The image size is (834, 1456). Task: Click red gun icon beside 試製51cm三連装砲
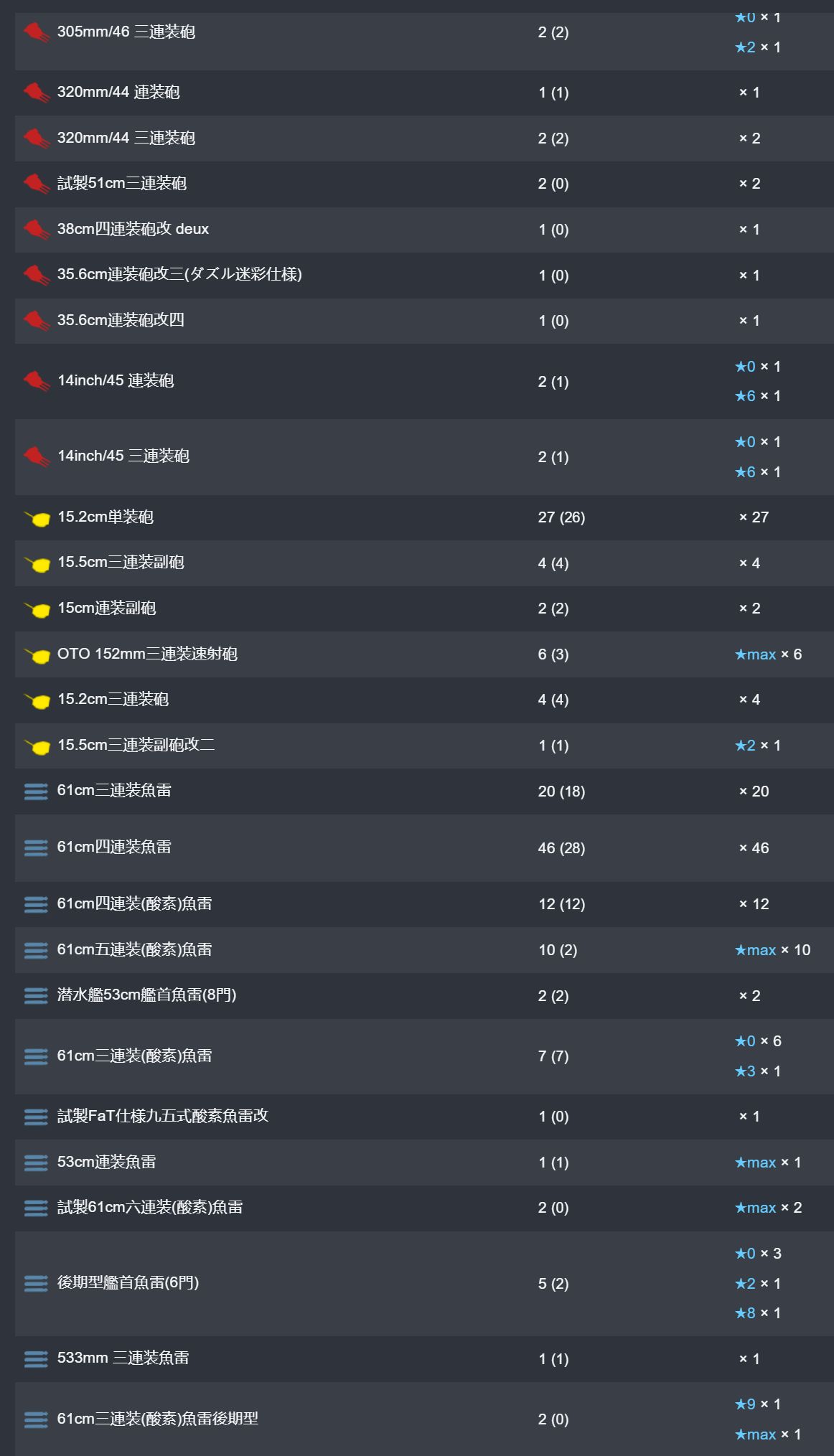tap(36, 184)
